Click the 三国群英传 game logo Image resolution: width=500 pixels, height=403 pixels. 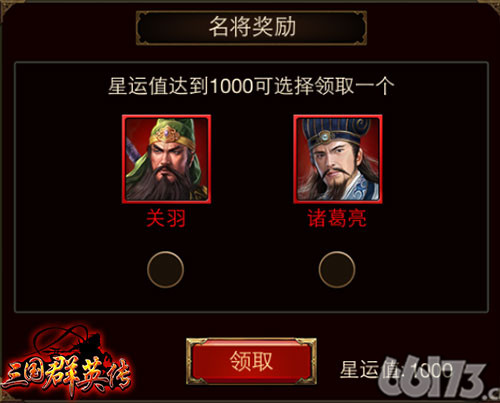[x=66, y=365]
